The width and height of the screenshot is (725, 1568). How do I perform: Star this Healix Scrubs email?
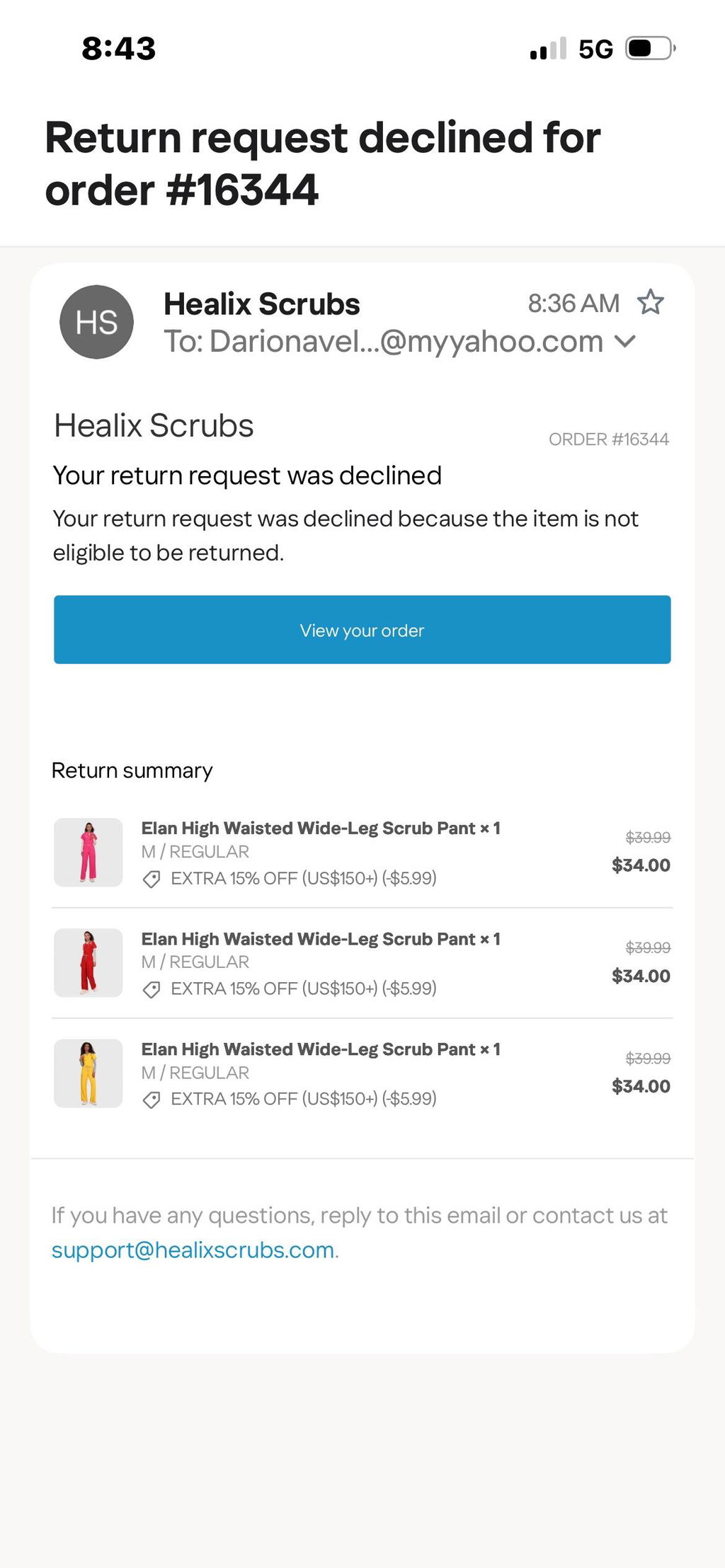(650, 303)
